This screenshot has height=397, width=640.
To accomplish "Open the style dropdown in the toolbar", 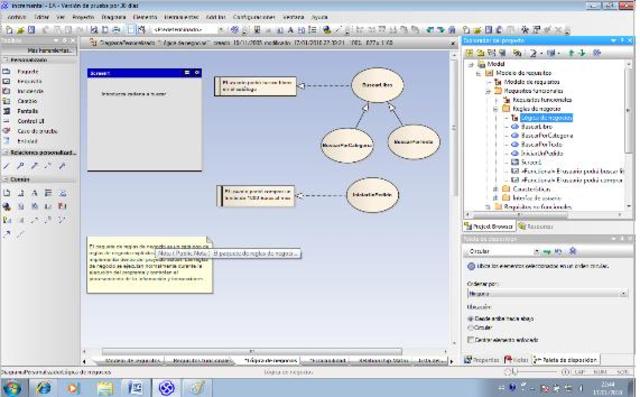I will coord(221,30).
